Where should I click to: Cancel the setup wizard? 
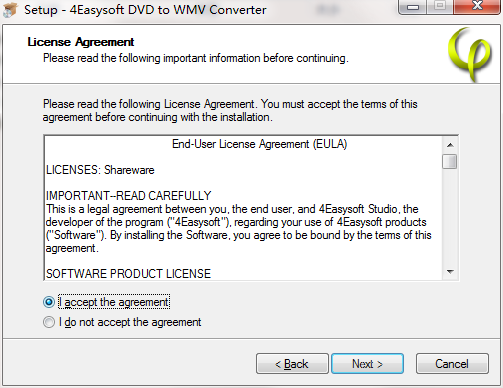[x=452, y=364]
